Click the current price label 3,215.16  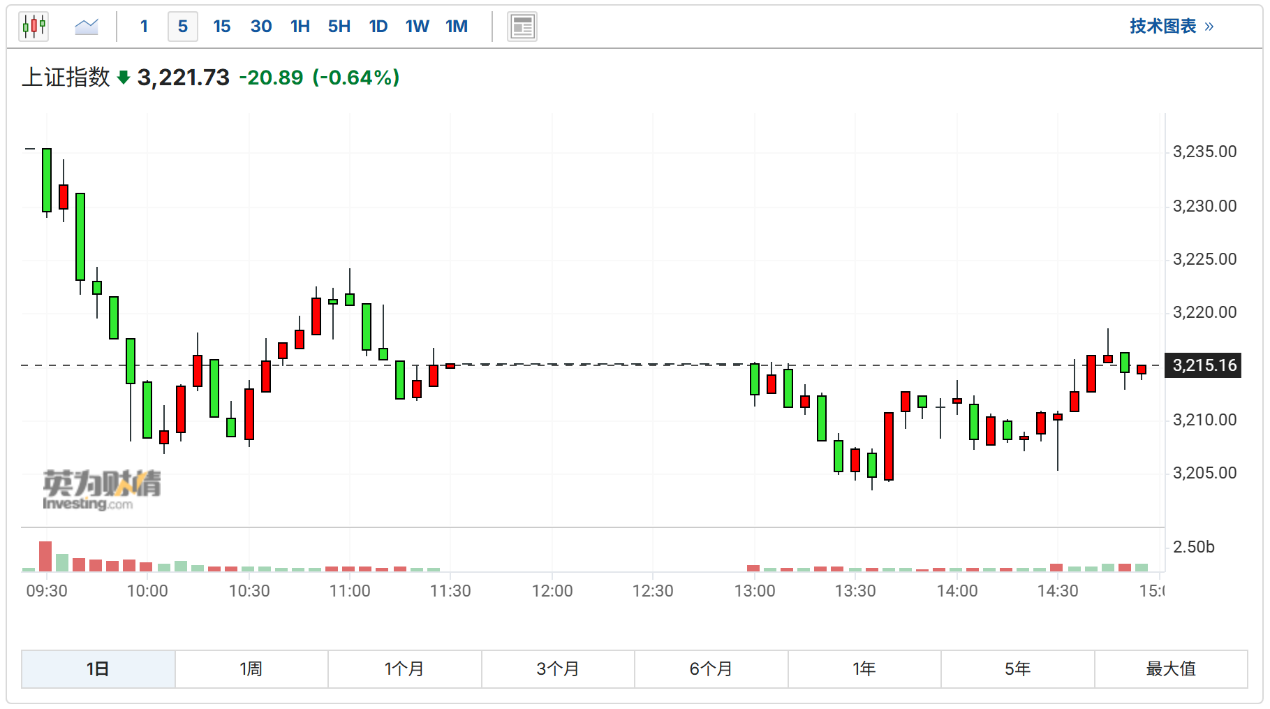tap(1204, 365)
